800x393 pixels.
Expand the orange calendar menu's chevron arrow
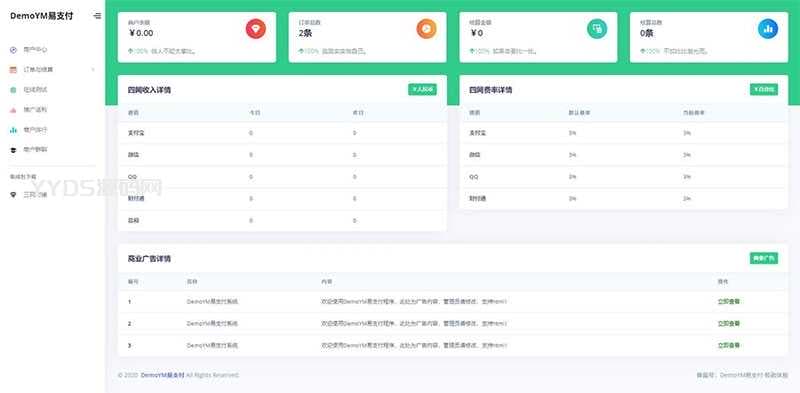(x=93, y=69)
